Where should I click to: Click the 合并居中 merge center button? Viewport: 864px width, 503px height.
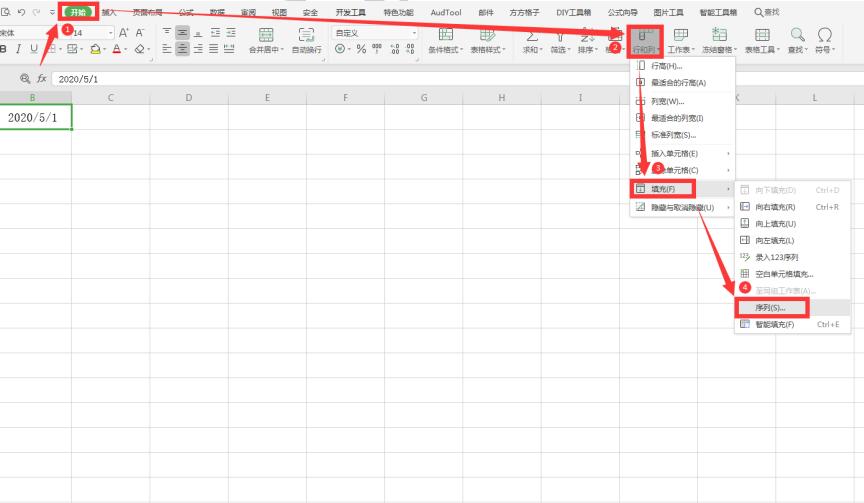pyautogui.click(x=266, y=41)
